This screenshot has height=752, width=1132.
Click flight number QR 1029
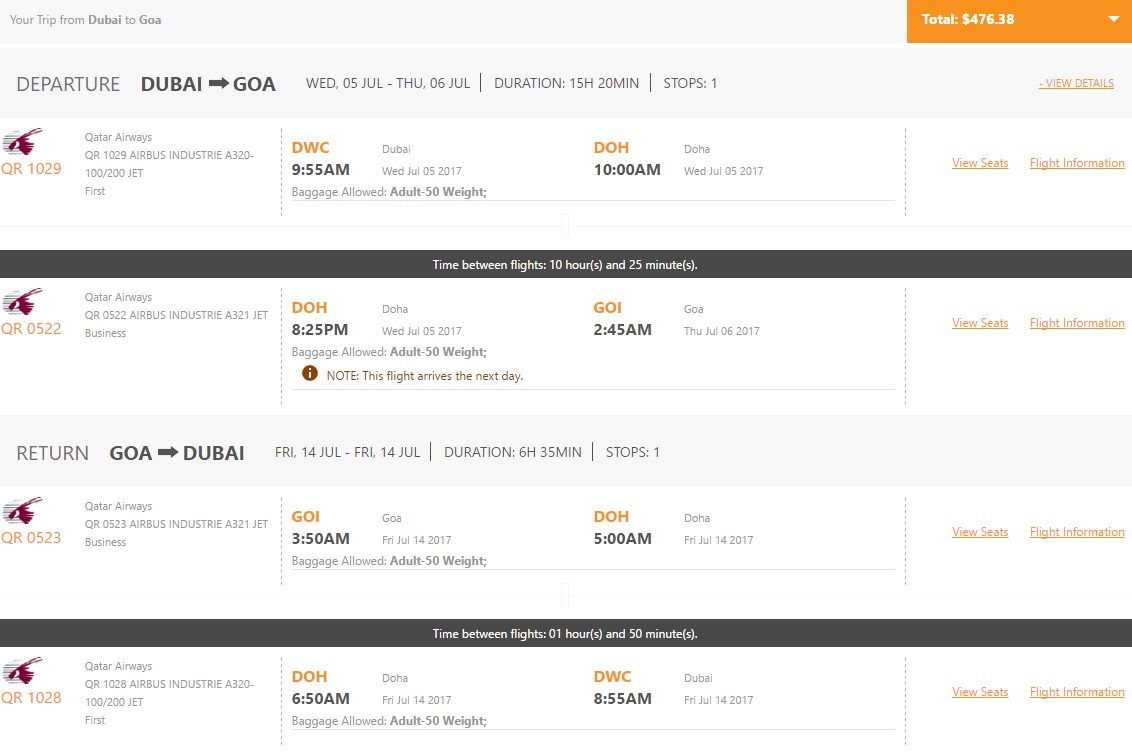[x=31, y=169]
